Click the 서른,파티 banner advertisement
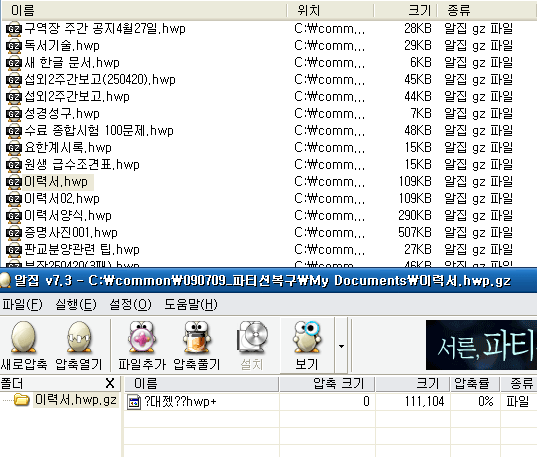 (481, 345)
